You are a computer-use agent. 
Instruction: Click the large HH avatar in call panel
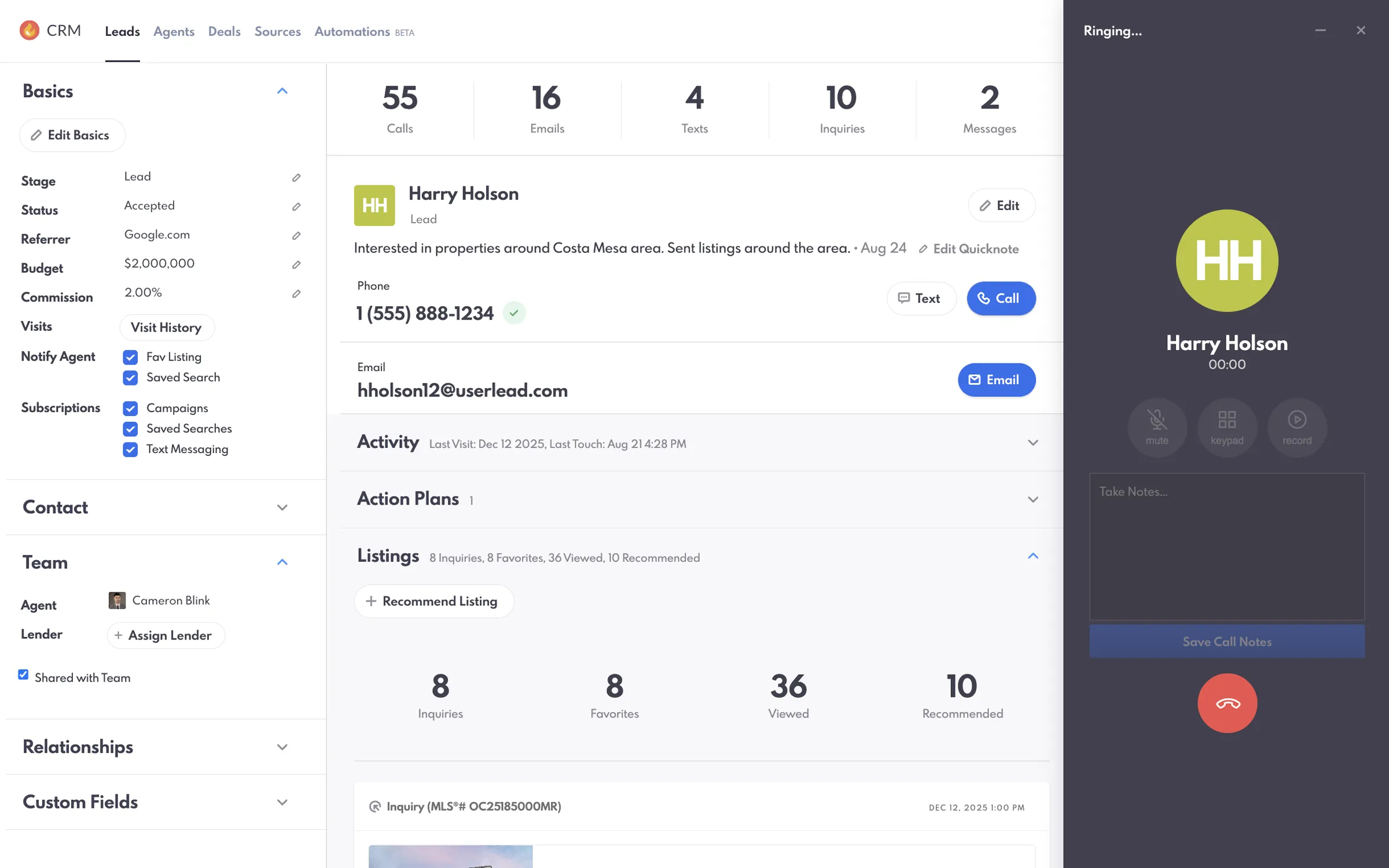tap(1227, 260)
